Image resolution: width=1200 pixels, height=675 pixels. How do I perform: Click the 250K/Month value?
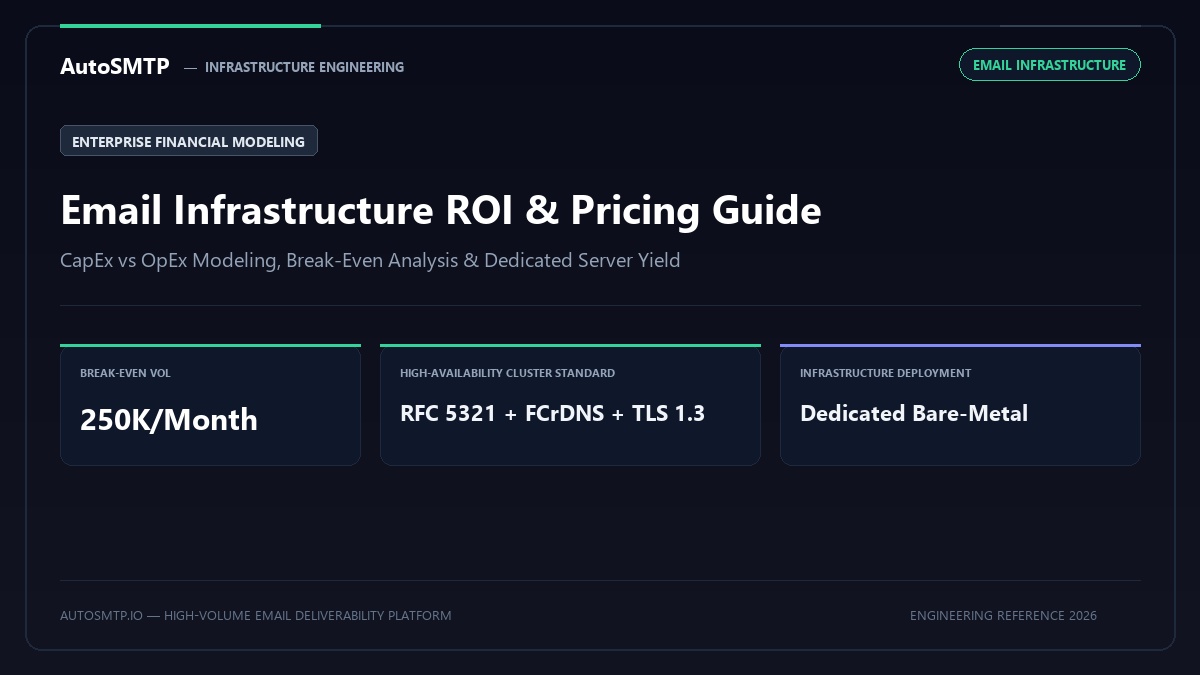point(169,419)
